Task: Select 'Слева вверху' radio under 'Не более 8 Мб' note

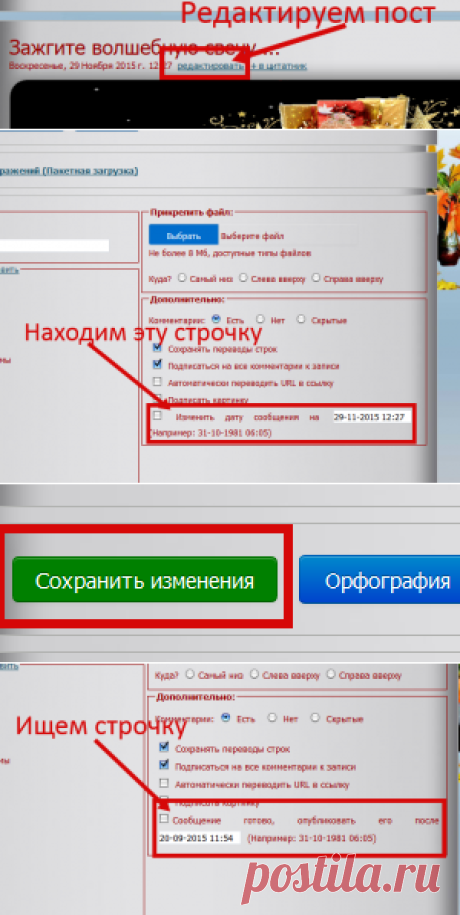Action: click(x=243, y=278)
